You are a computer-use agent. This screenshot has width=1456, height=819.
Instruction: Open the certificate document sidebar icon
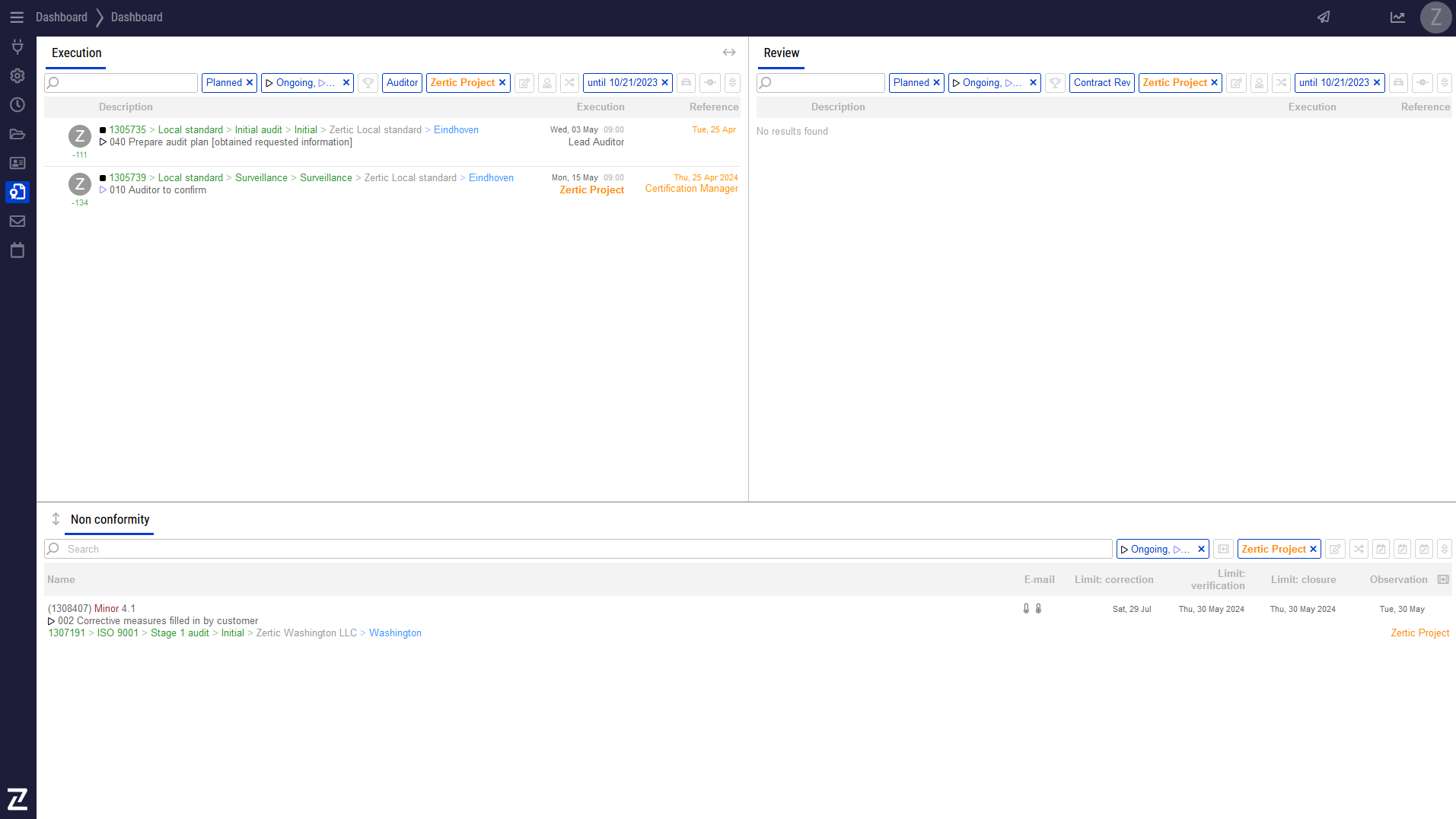point(18,192)
